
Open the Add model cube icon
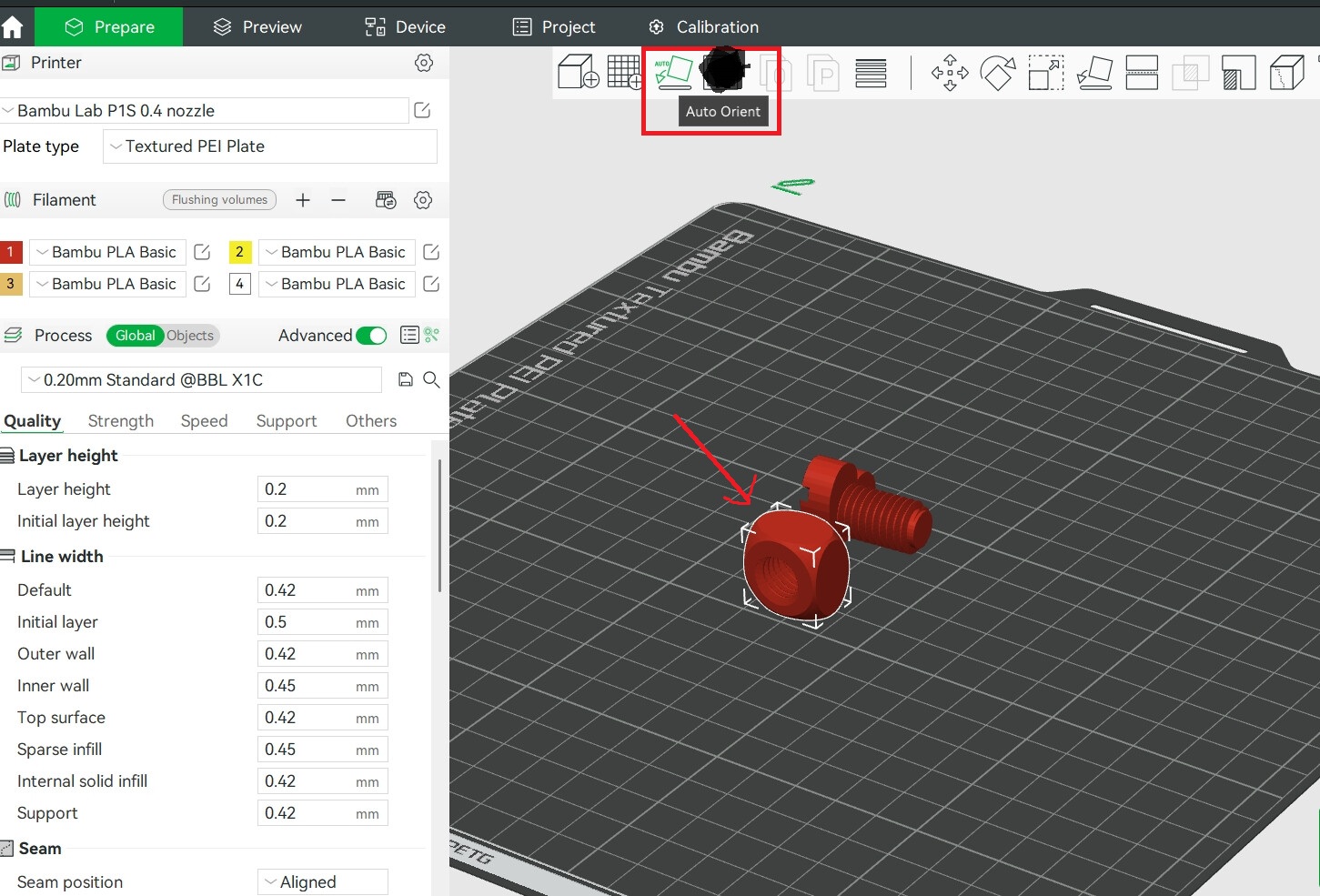(x=578, y=72)
